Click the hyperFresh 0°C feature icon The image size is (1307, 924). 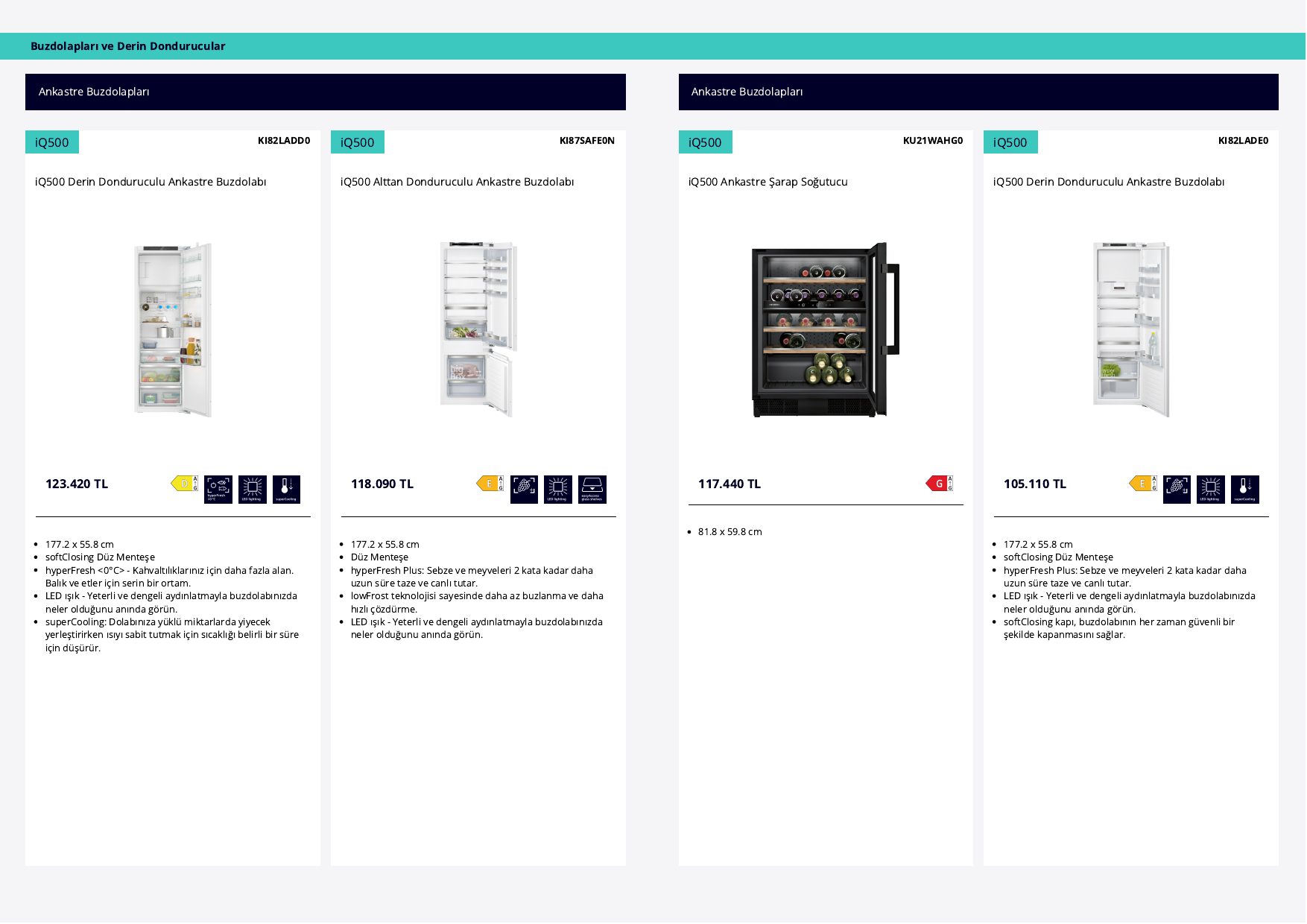tap(218, 490)
